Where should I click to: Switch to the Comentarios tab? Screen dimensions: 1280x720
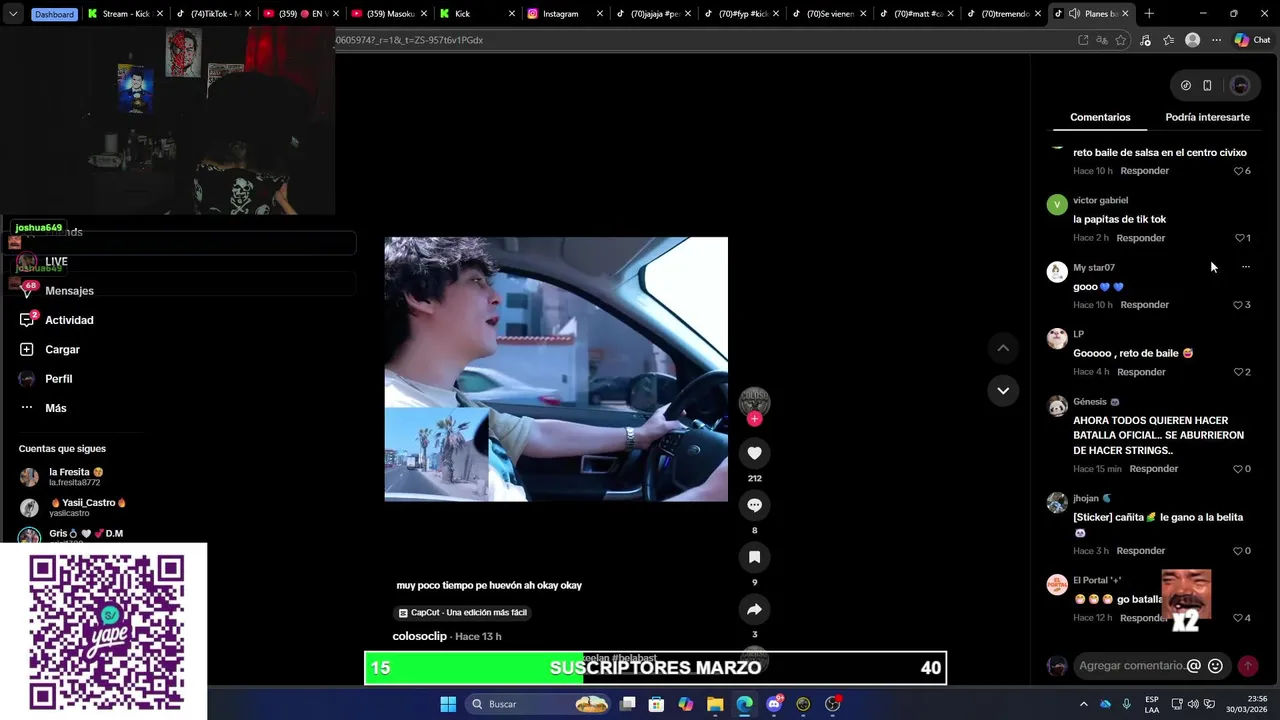pyautogui.click(x=1100, y=117)
